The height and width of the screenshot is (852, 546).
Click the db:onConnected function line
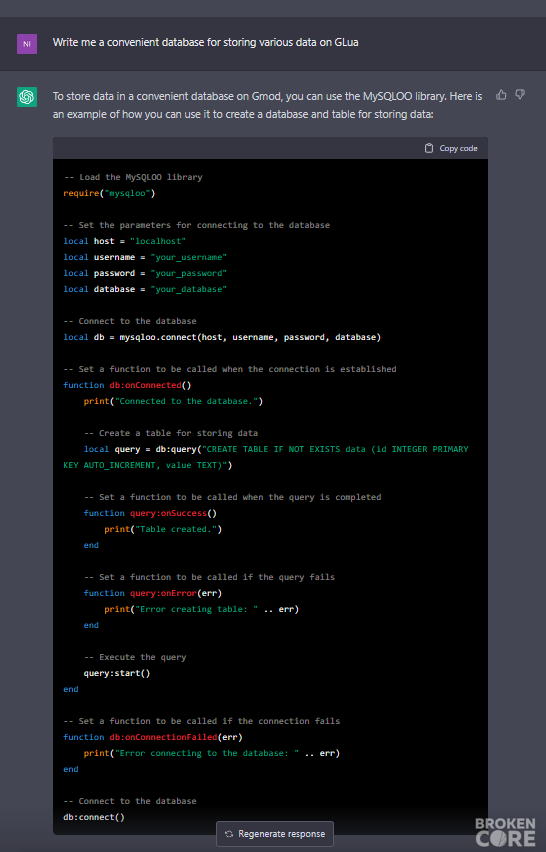[127, 385]
